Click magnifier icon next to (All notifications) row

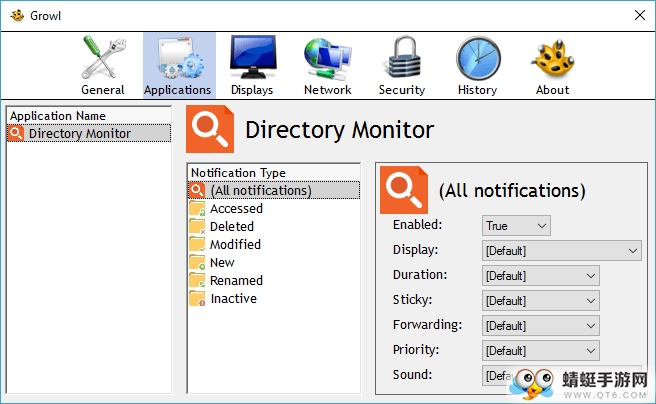coord(197,190)
